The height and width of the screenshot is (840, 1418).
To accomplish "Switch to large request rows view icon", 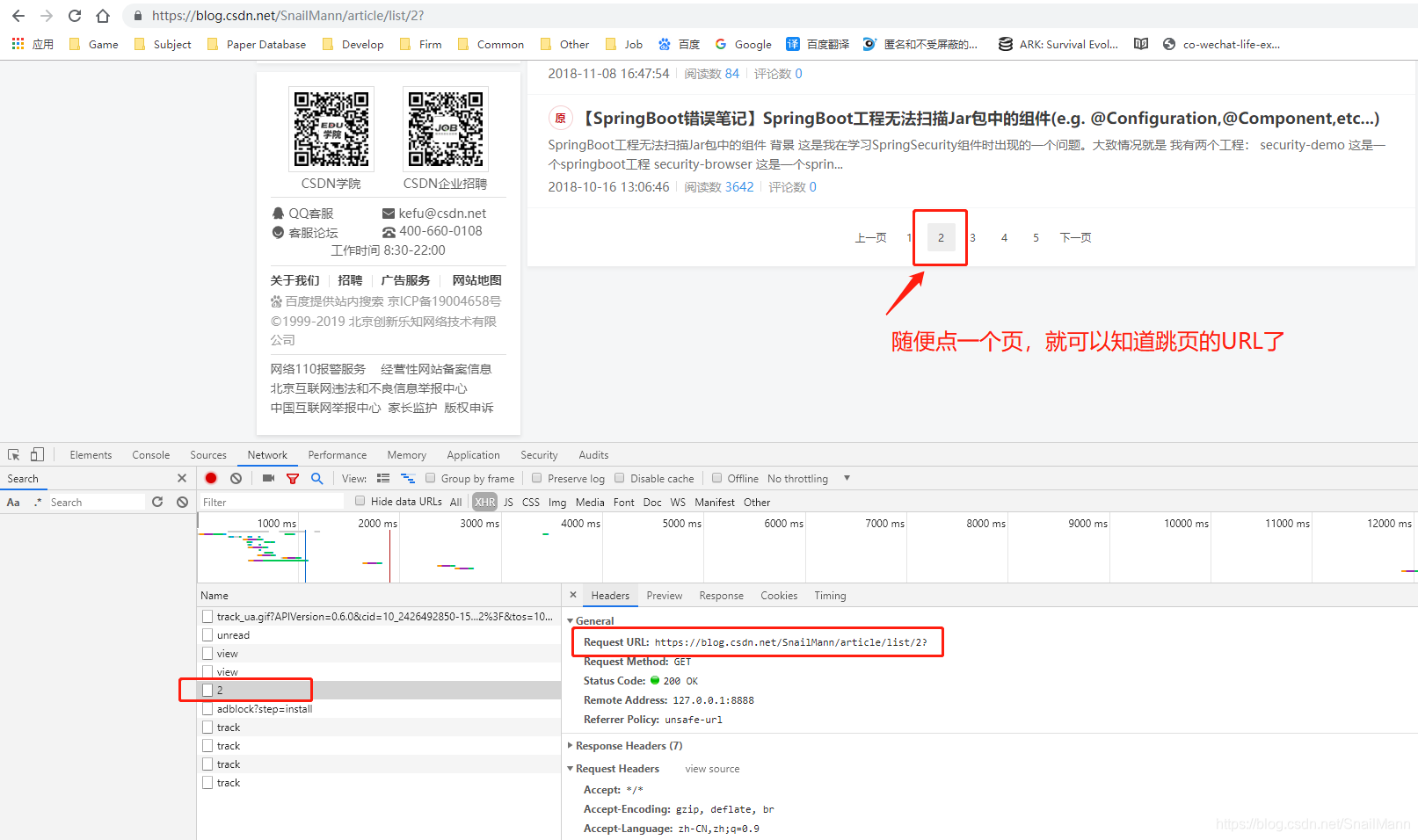I will tap(383, 478).
